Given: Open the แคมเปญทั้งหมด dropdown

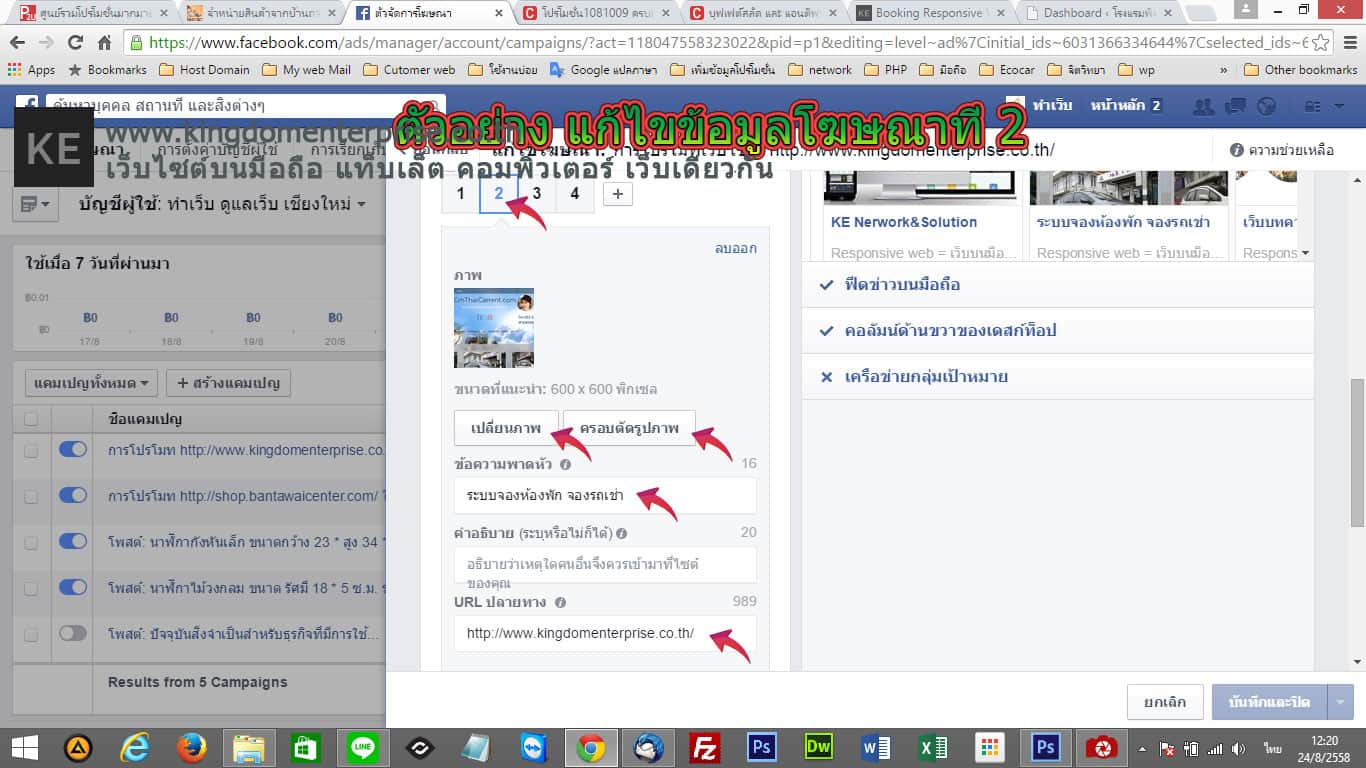Looking at the screenshot, I should [x=90, y=382].
